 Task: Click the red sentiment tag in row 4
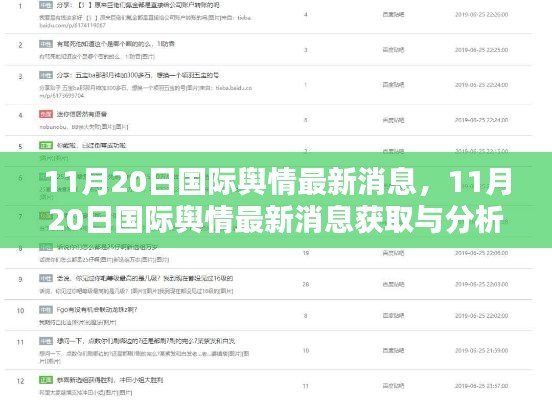46,114
